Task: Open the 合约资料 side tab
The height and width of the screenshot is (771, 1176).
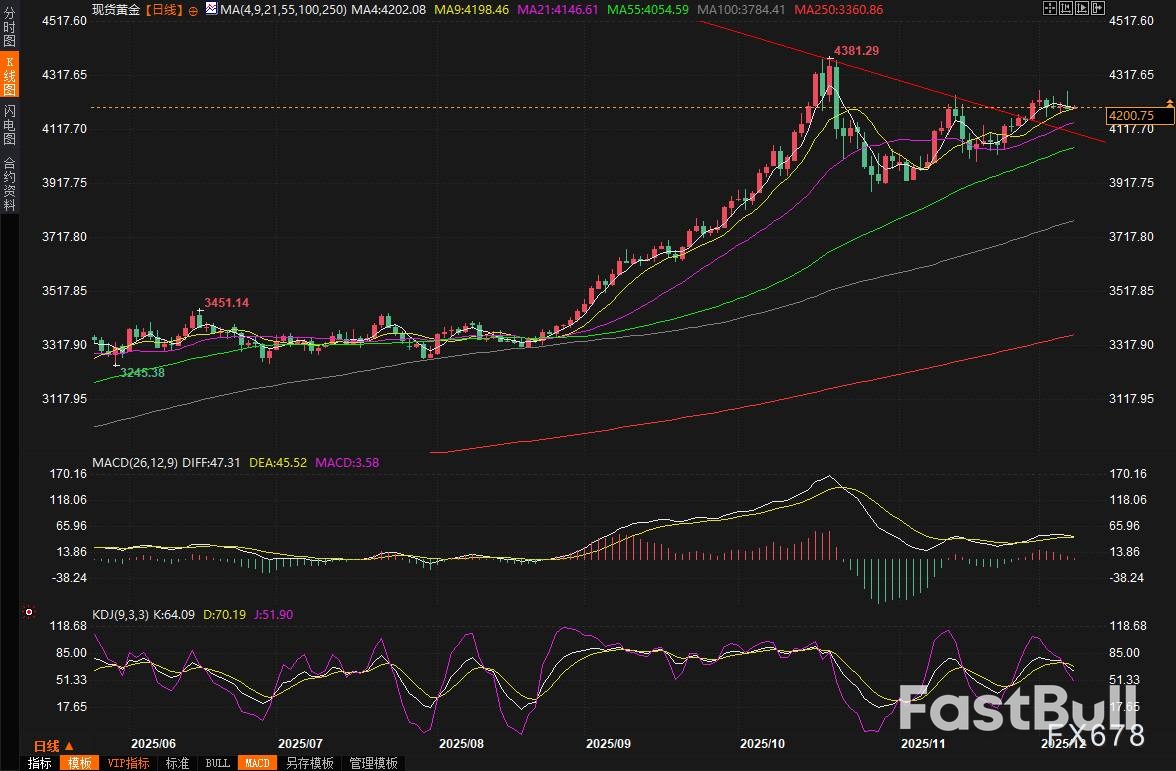Action: 9,183
